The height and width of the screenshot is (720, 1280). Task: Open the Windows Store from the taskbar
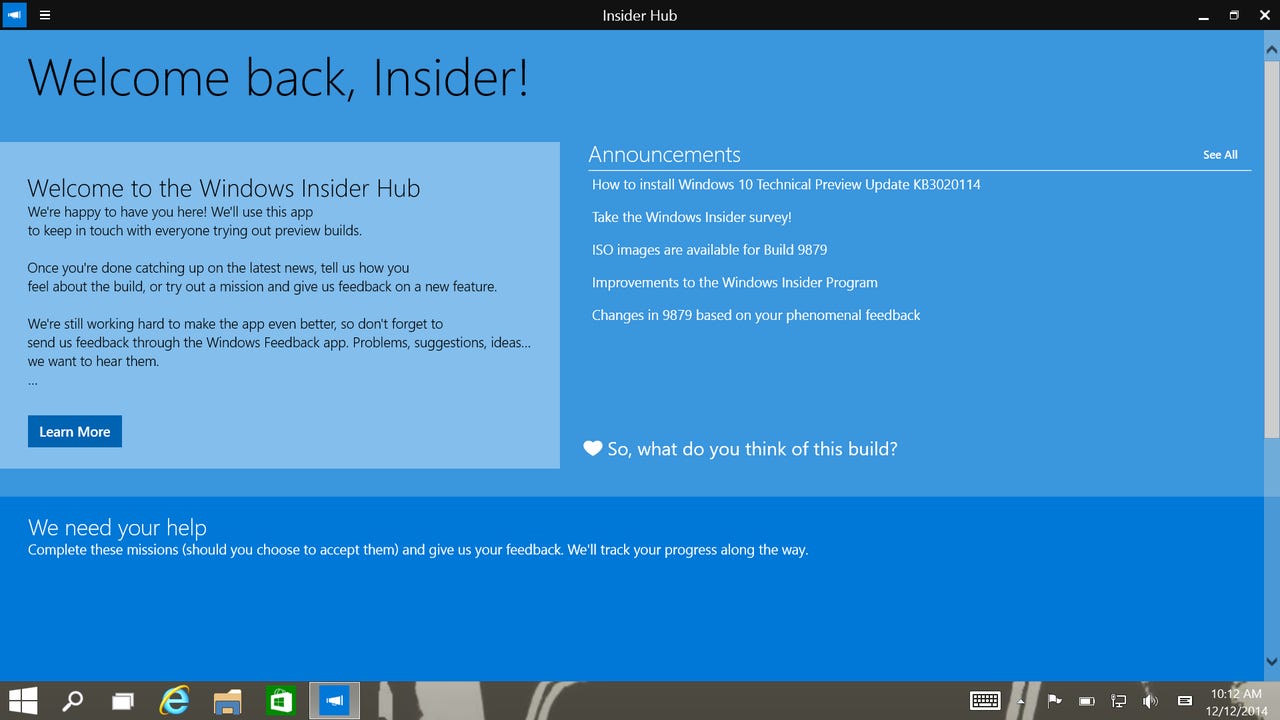click(x=279, y=700)
